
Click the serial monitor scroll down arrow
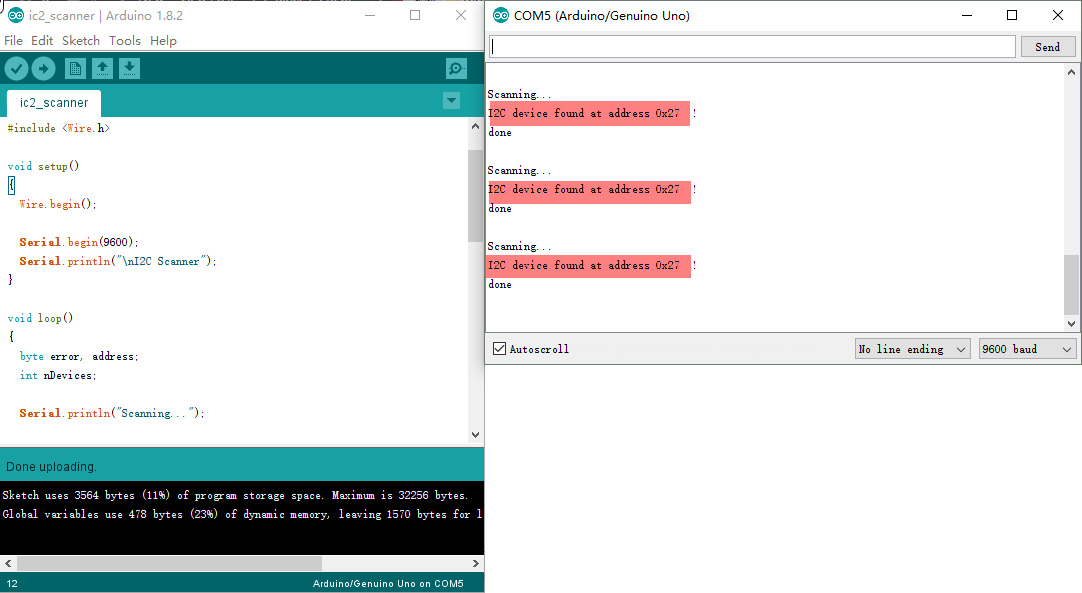[x=1071, y=323]
